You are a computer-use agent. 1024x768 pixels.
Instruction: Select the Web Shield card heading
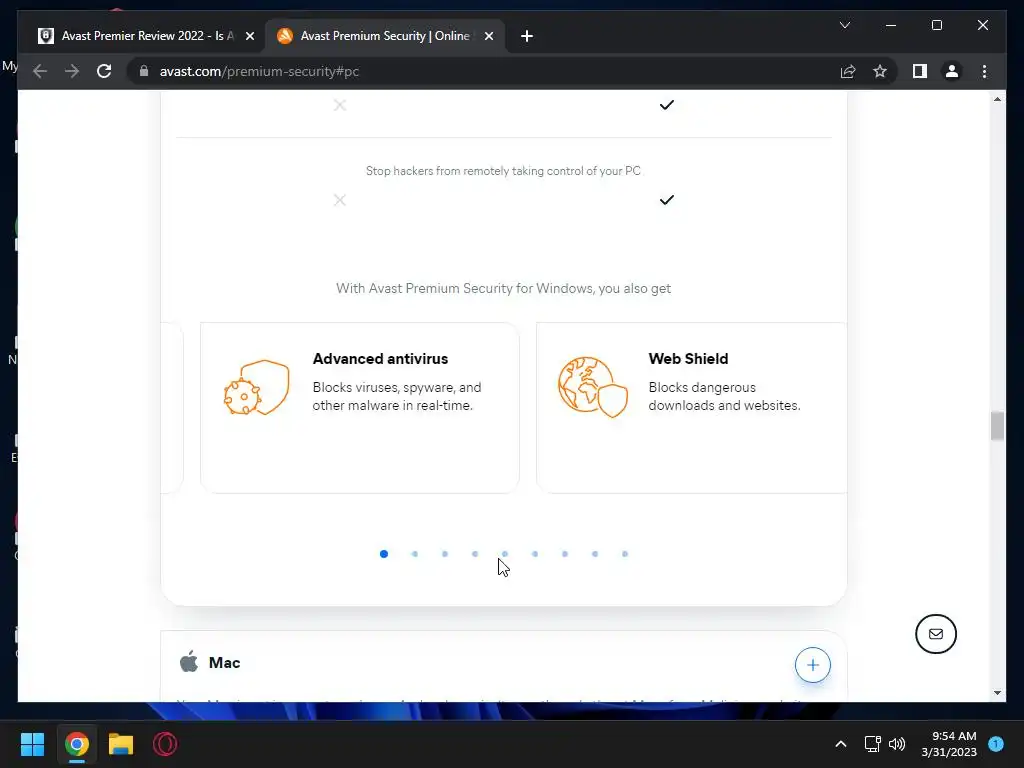[x=688, y=359]
